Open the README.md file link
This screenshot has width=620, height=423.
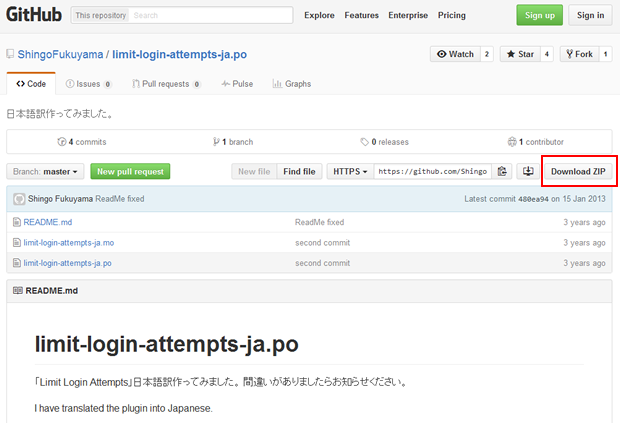[x=48, y=222]
